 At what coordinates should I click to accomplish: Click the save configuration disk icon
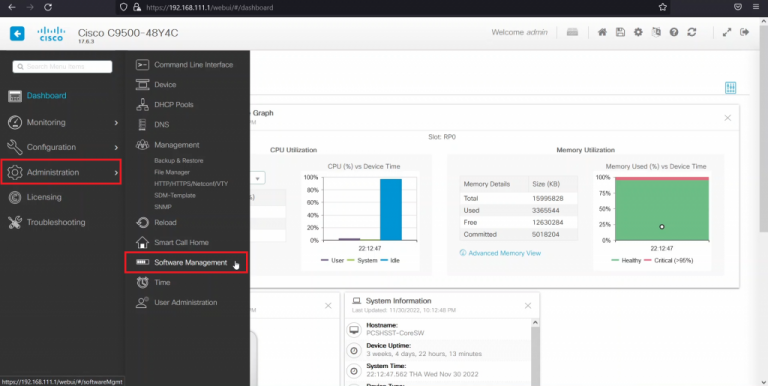[x=620, y=32]
